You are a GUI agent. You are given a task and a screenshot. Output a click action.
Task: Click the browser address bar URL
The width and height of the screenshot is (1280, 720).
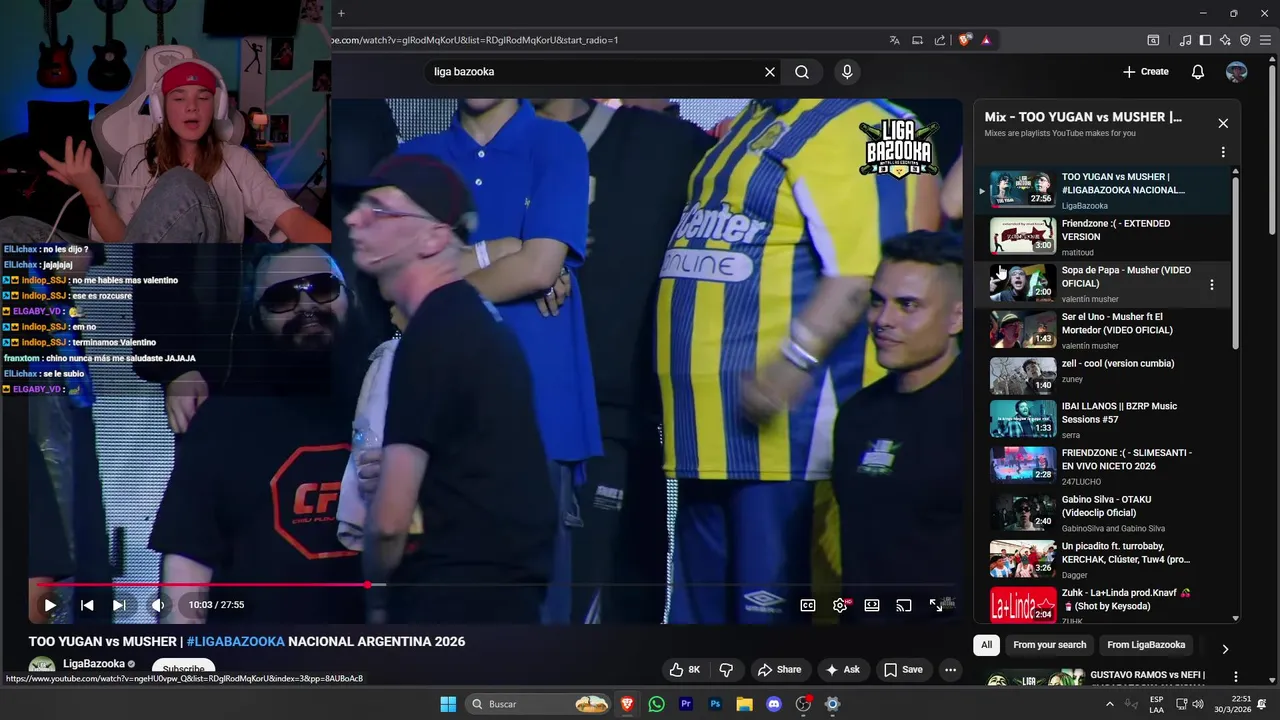(x=475, y=40)
